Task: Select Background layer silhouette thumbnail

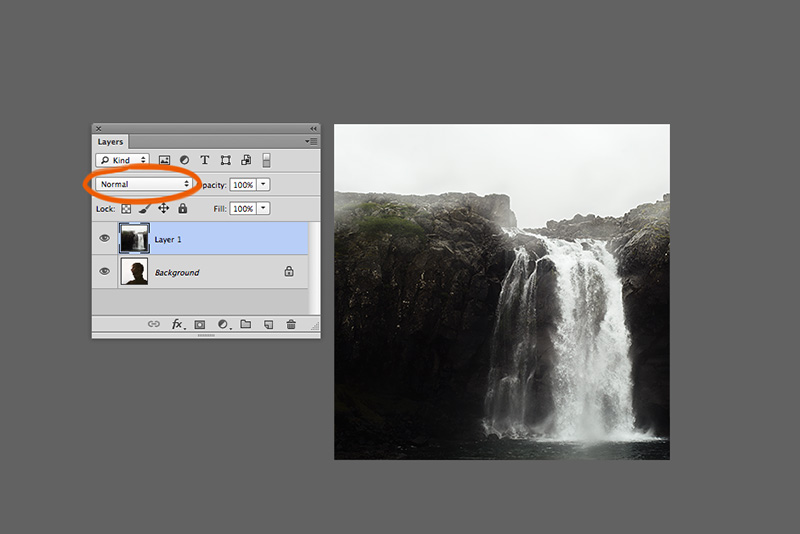Action: 134,271
